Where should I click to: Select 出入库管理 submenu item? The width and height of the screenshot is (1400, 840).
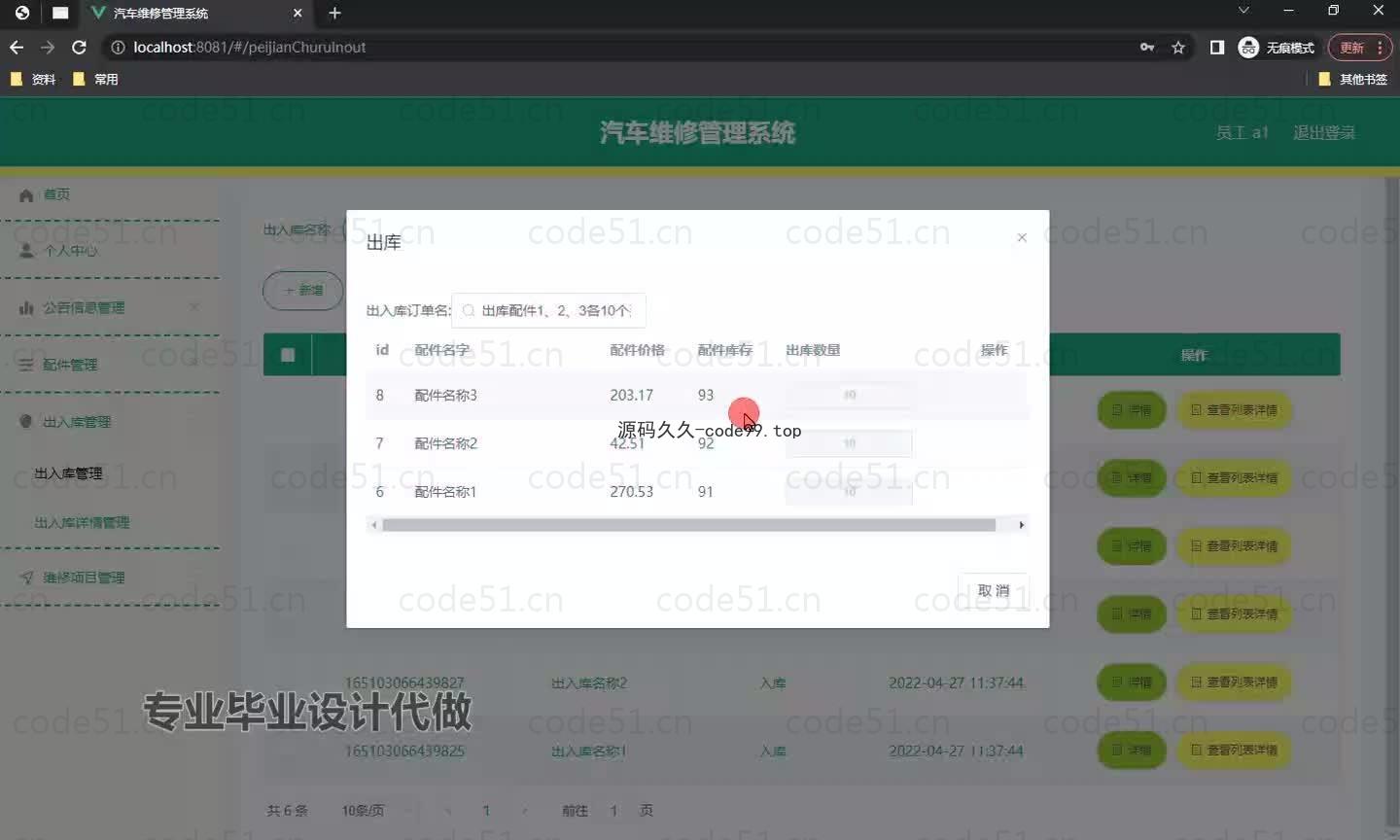(68, 473)
